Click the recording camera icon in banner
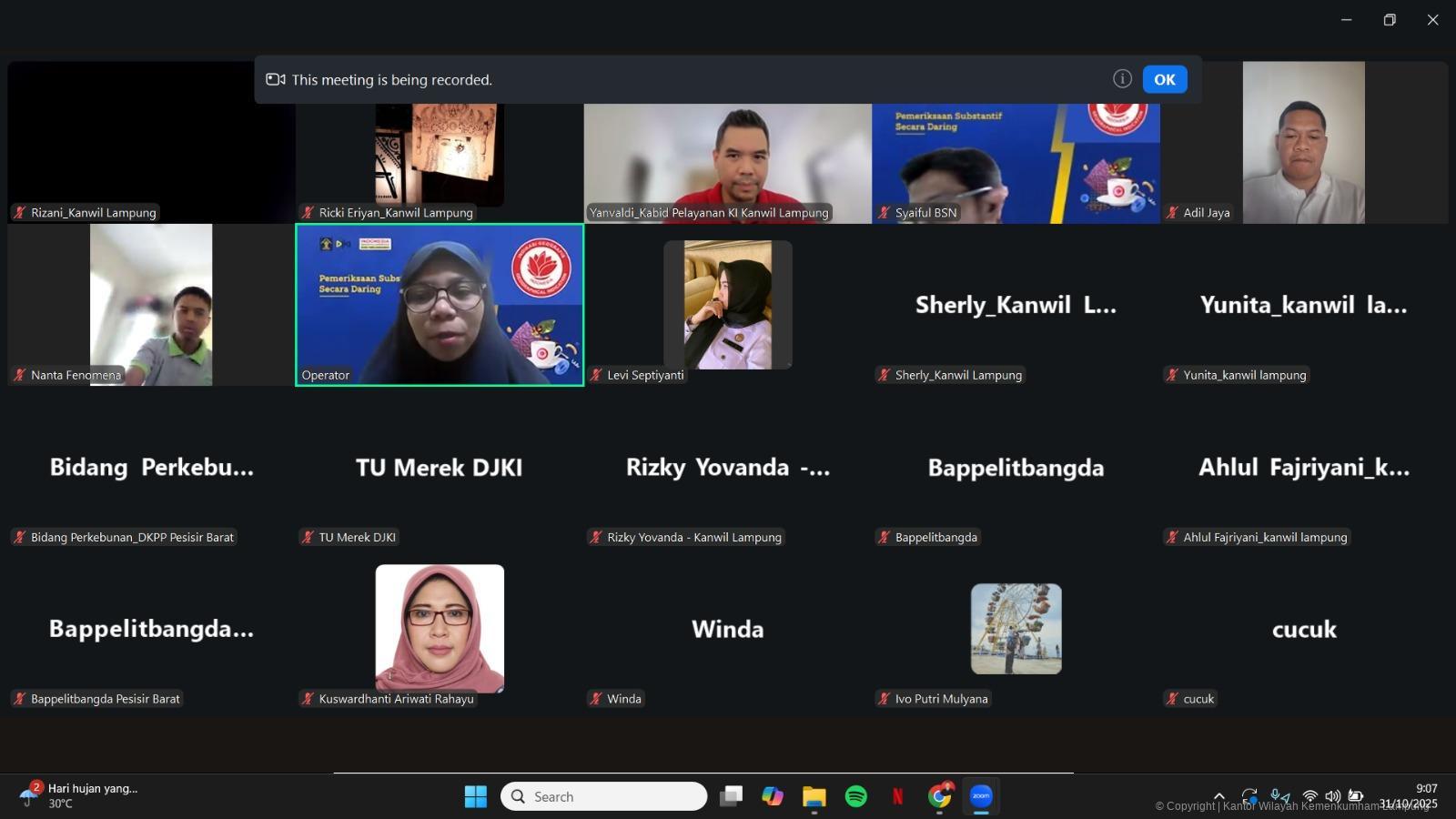The height and width of the screenshot is (819, 1456). [275, 80]
